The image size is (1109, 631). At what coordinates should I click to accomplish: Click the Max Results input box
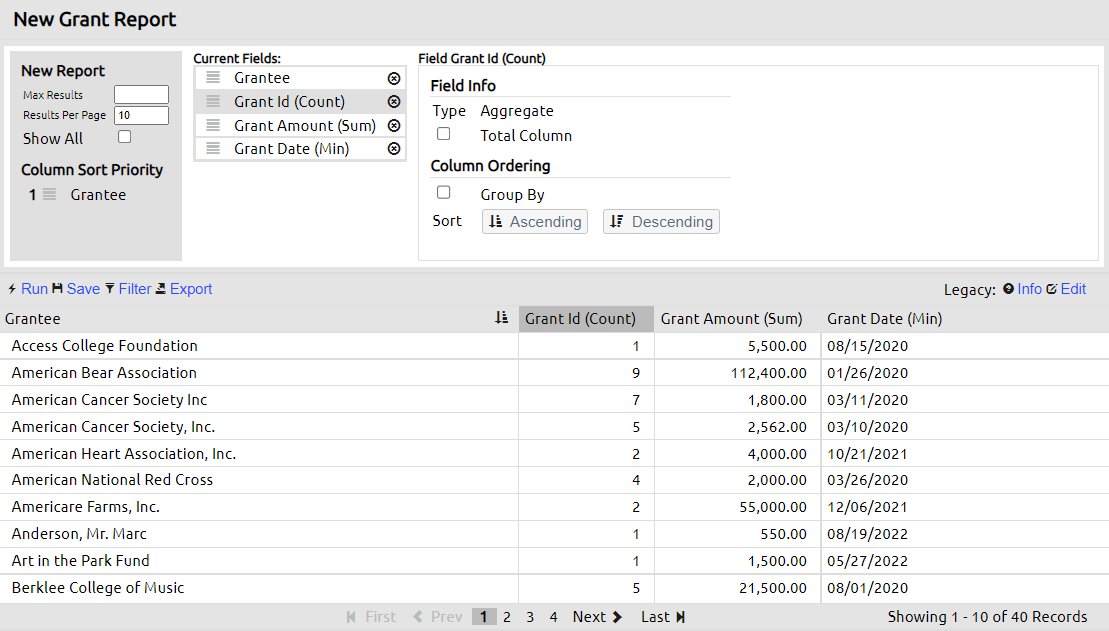tap(141, 95)
